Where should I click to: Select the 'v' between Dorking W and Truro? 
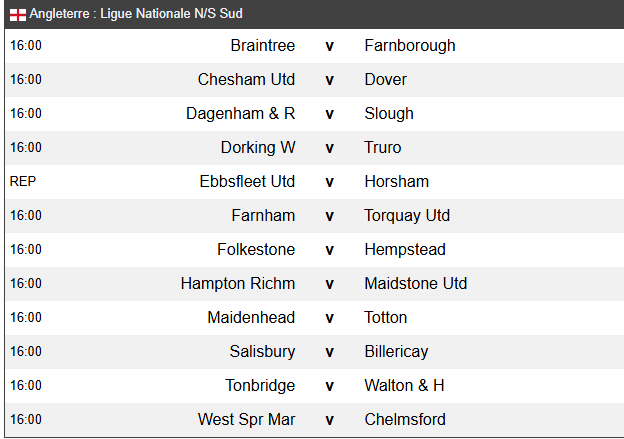click(x=329, y=148)
